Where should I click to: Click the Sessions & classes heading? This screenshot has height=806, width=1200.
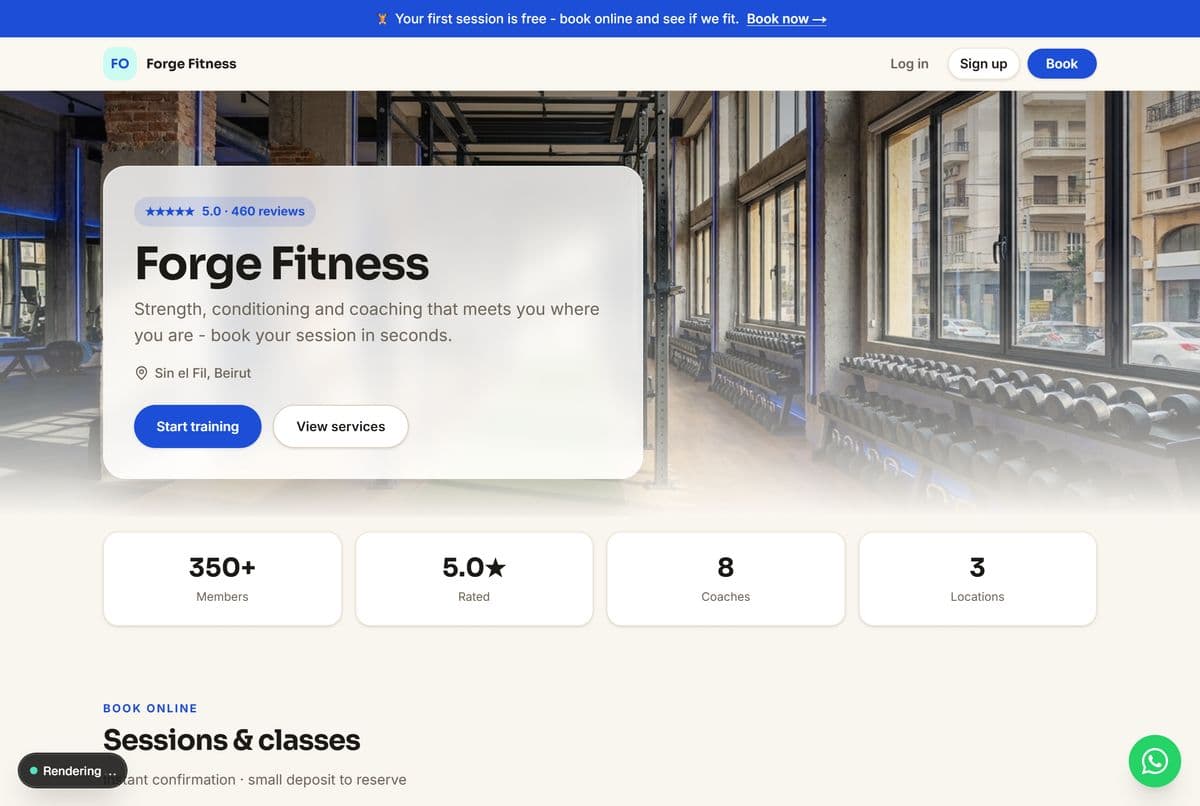pyautogui.click(x=232, y=740)
